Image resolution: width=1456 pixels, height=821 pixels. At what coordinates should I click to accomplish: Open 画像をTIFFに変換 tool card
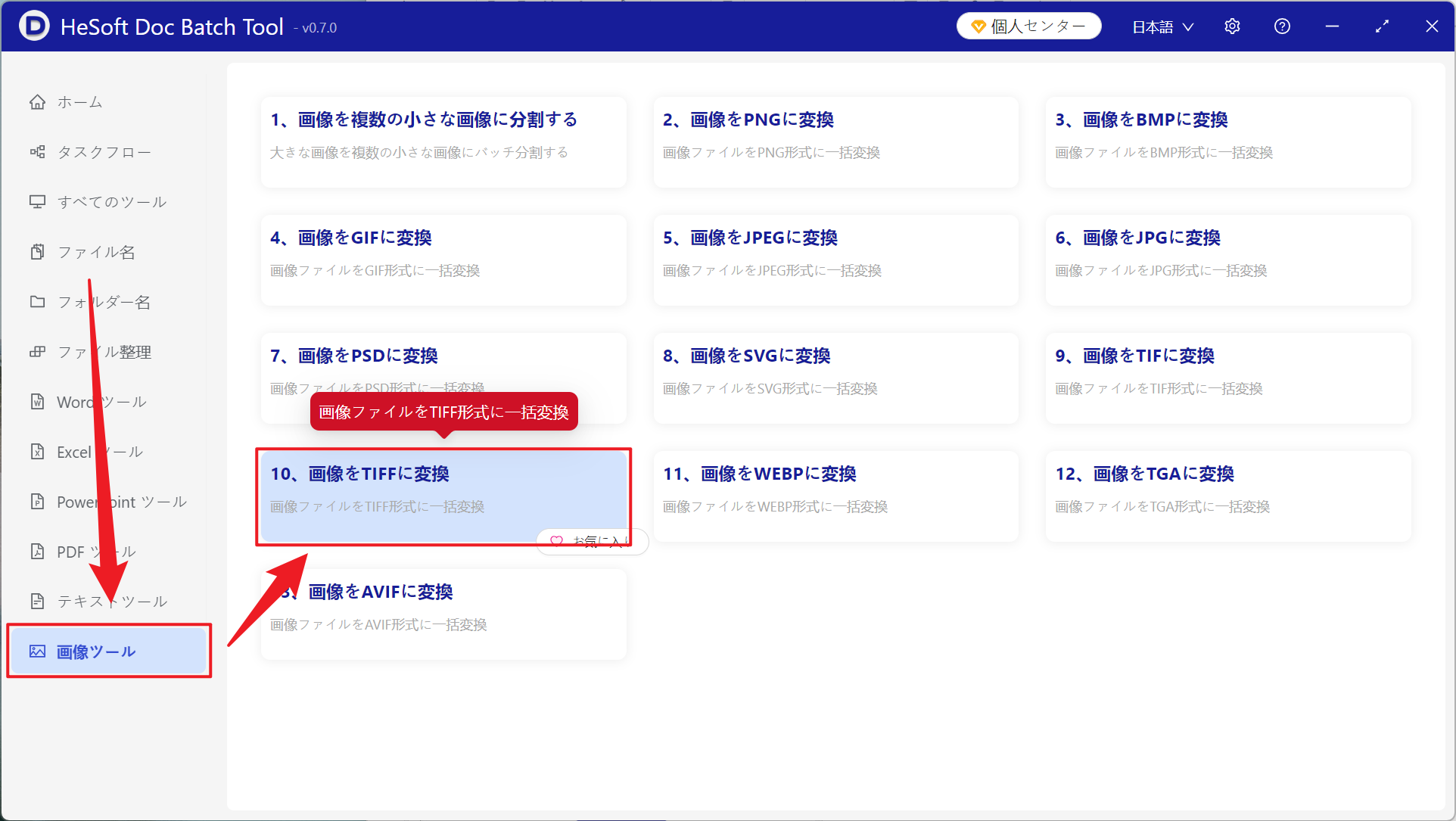point(443,496)
